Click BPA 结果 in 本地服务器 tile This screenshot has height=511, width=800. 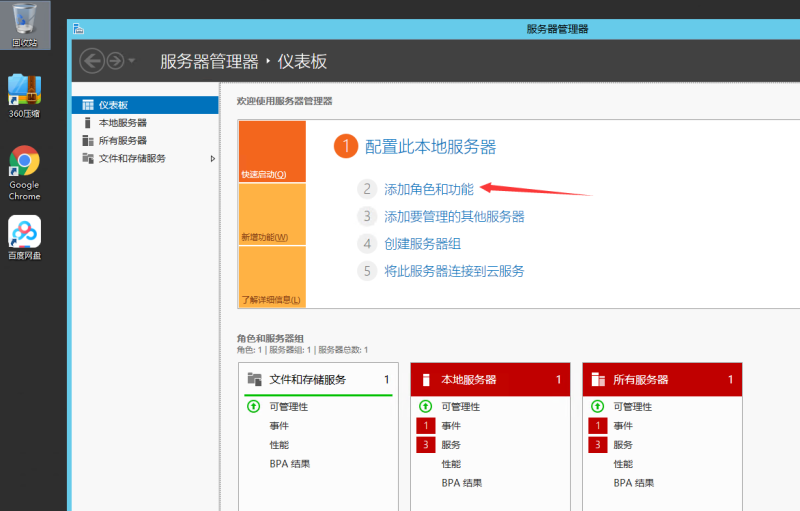[x=462, y=483]
